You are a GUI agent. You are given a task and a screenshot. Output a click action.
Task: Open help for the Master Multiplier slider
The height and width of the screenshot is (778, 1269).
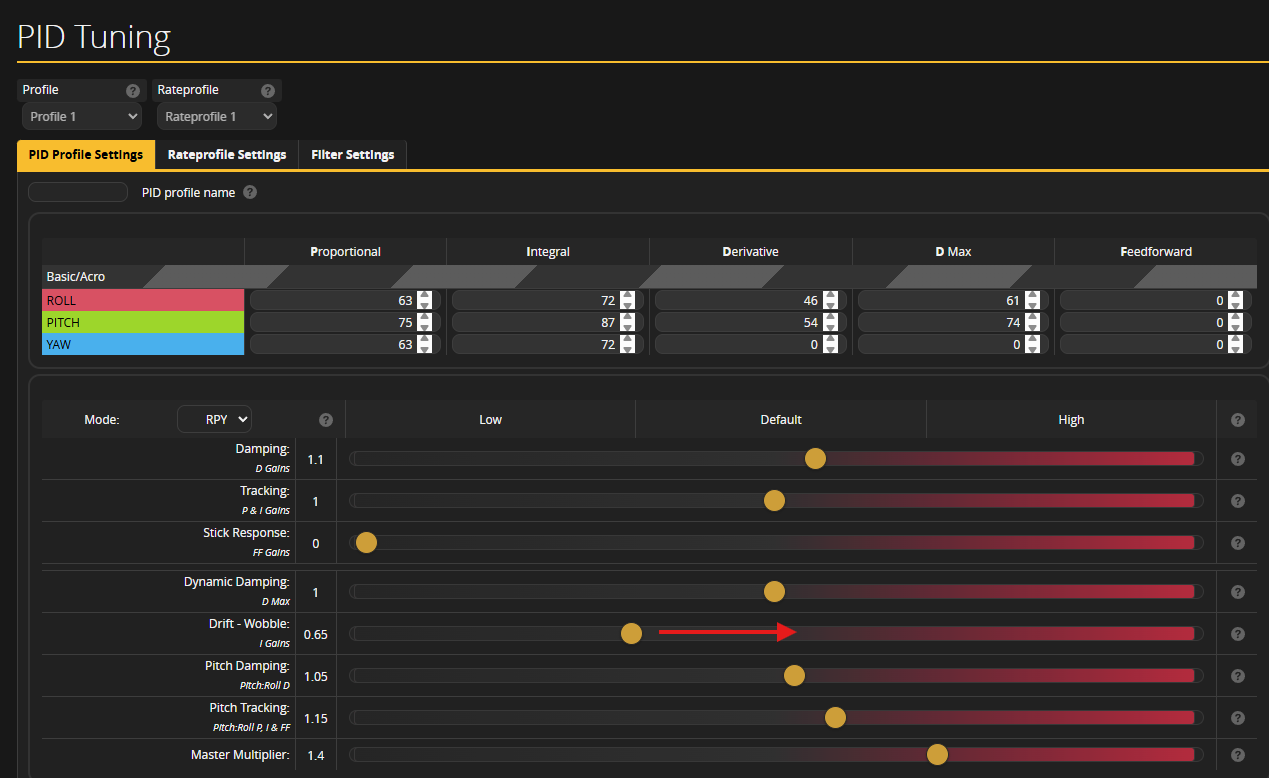pyautogui.click(x=1238, y=755)
